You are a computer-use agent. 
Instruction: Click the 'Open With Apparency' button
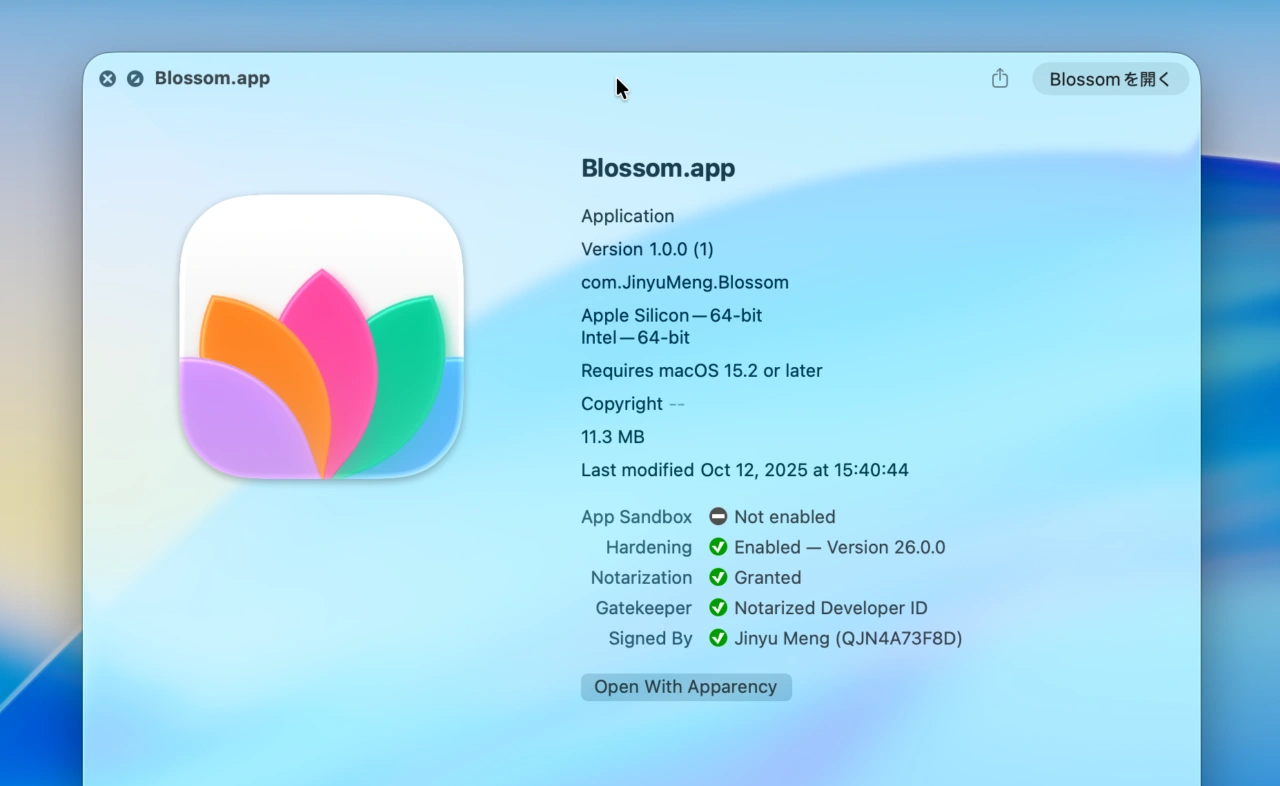tap(686, 687)
